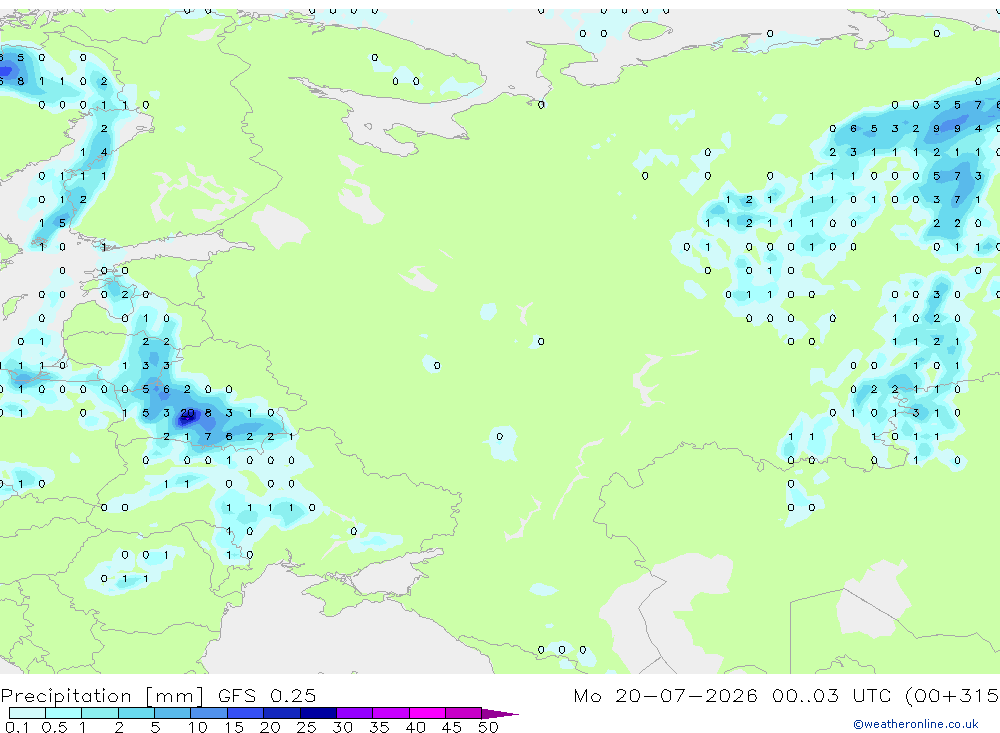Select the 10–15 mm legend swatch
Viewport: 1000px width, 733px height.
pos(209,713)
